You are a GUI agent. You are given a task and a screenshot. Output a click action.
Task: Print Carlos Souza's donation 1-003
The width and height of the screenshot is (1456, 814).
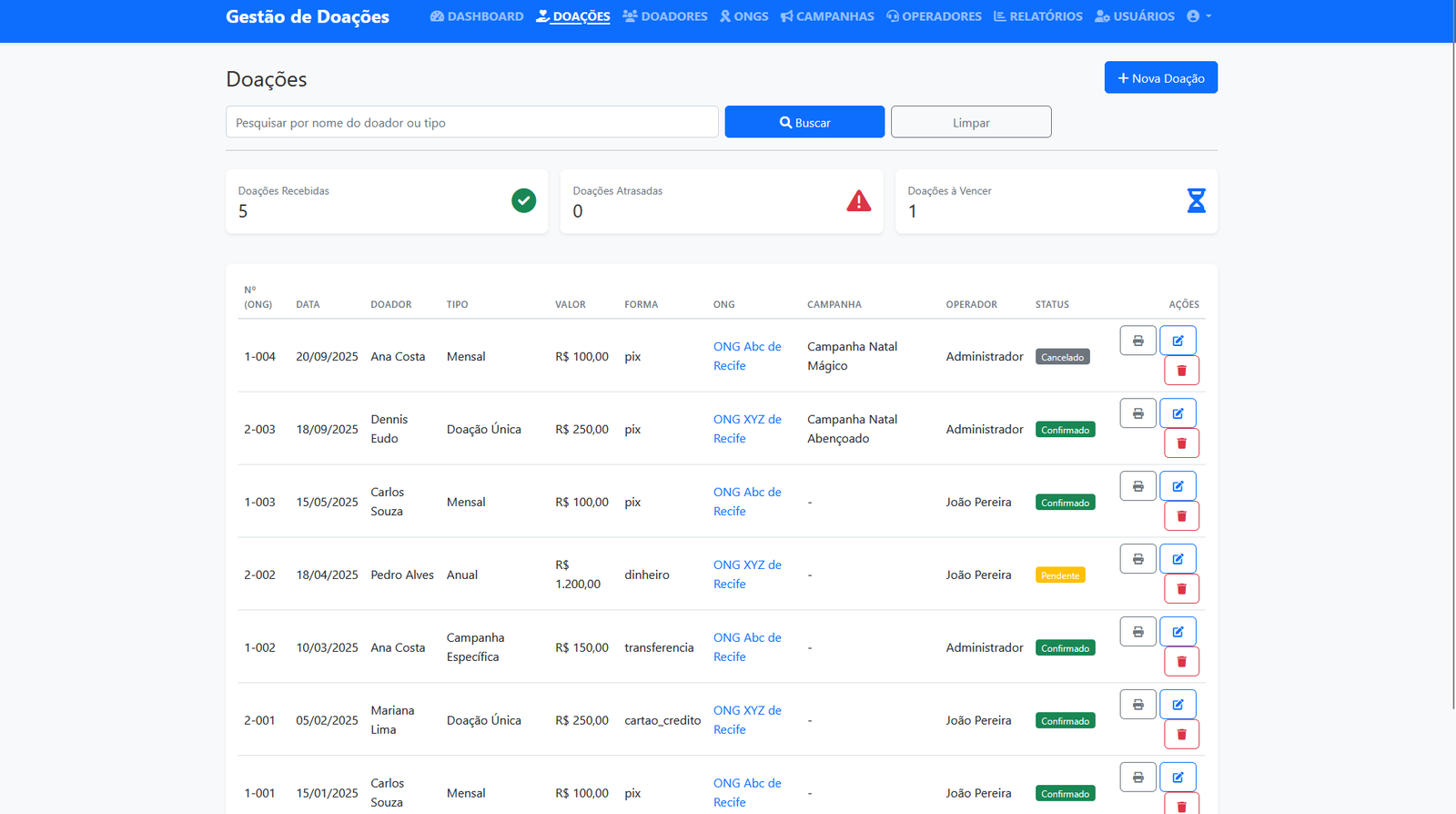coord(1137,486)
